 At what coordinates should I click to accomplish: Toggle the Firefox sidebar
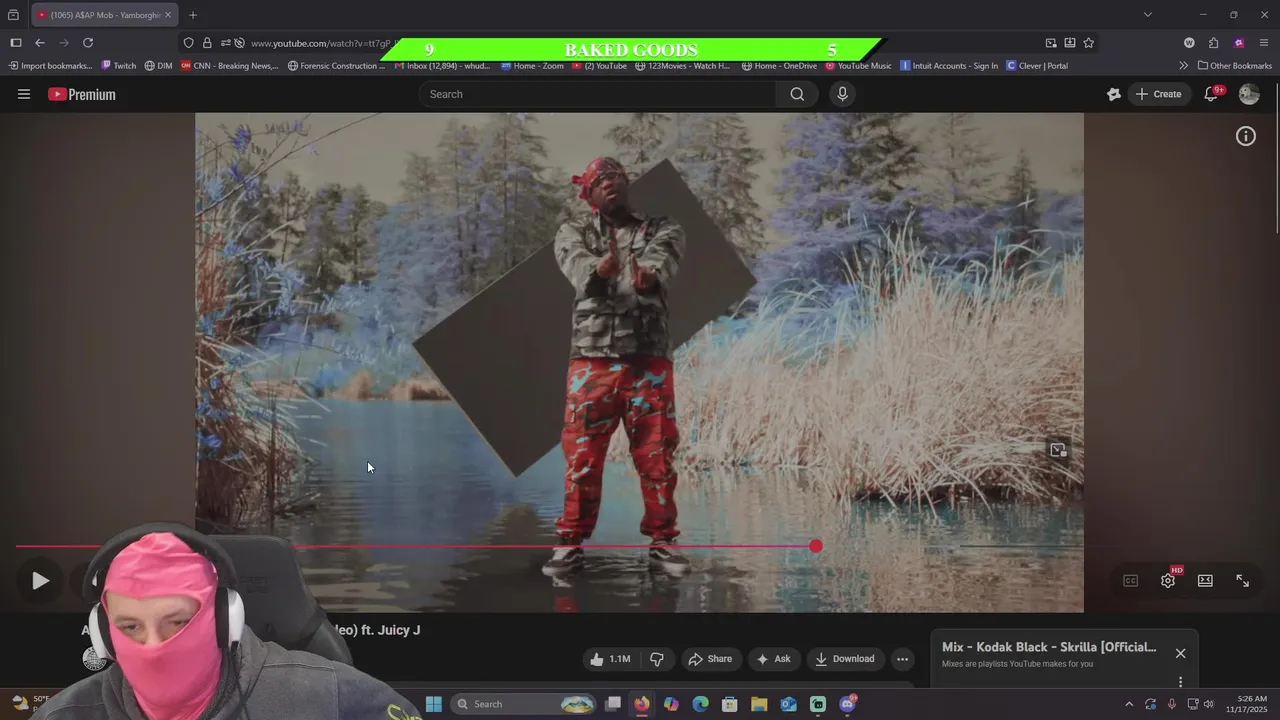pos(16,43)
